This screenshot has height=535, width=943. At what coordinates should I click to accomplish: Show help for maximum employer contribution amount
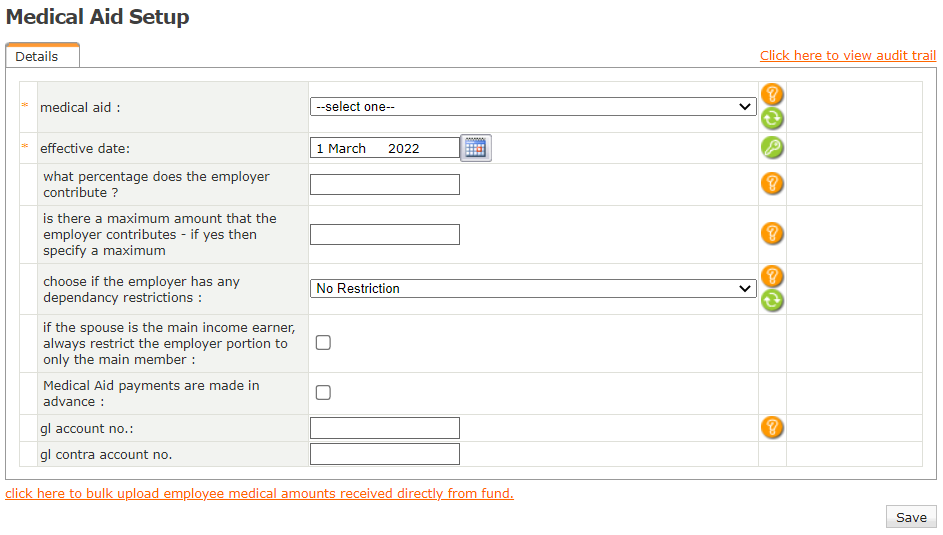click(x=772, y=234)
